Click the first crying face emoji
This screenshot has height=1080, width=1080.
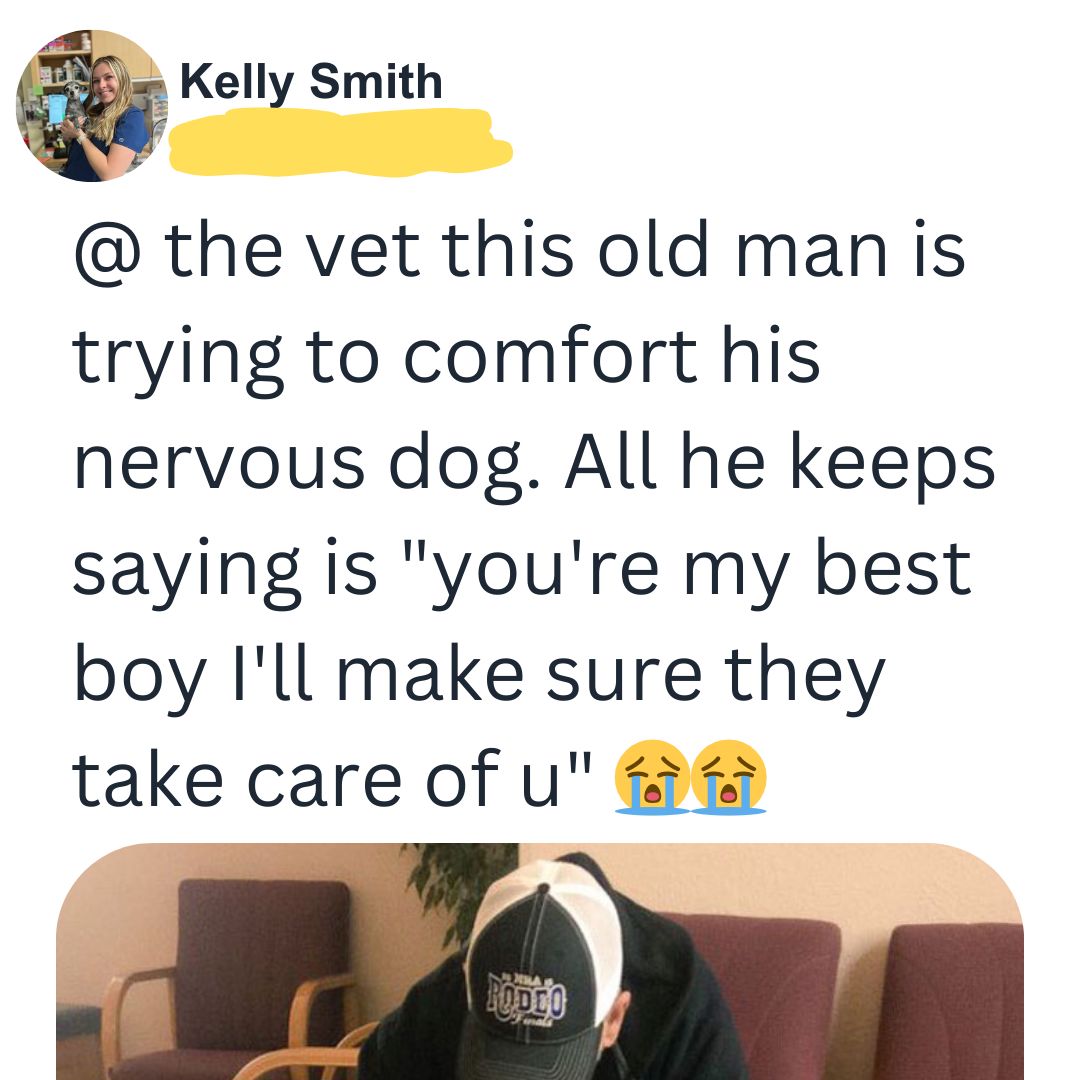click(x=652, y=778)
